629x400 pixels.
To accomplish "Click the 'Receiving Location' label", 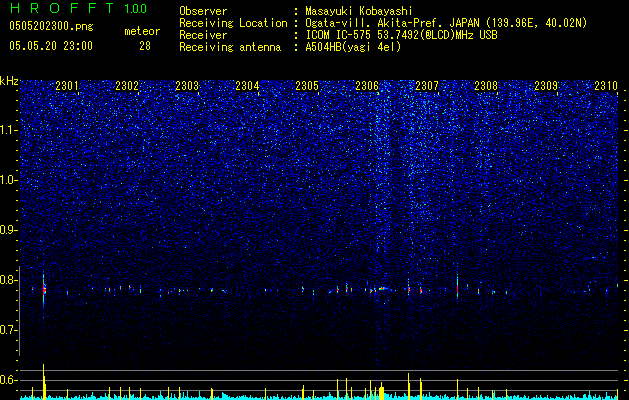I will (x=233, y=23).
